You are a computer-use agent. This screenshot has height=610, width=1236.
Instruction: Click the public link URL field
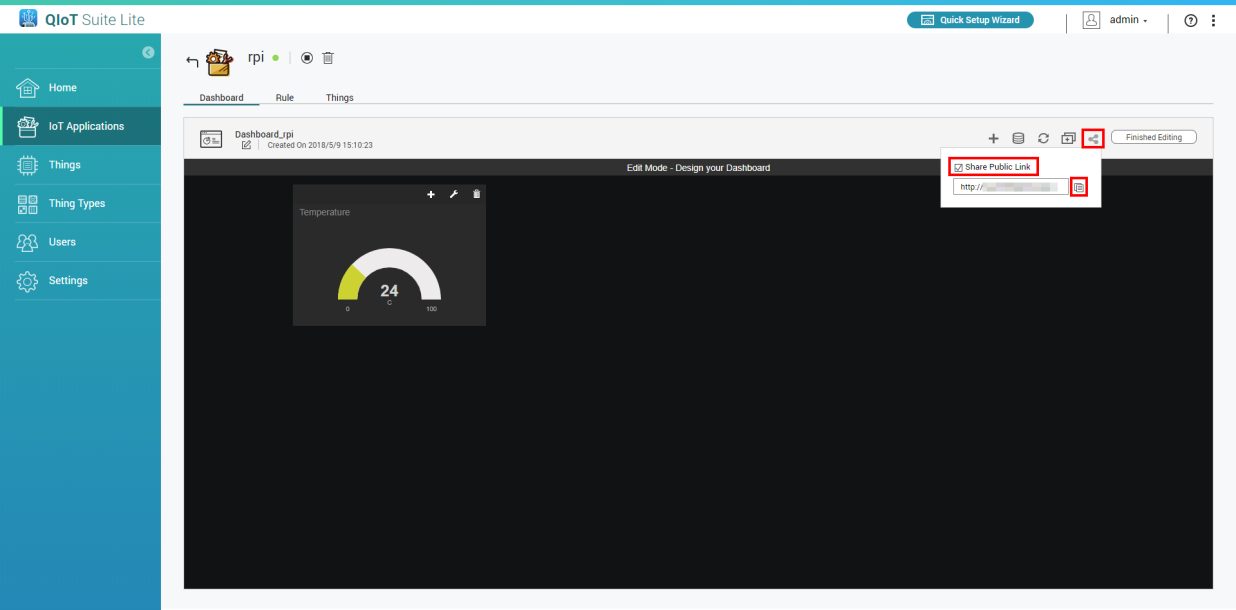click(1010, 187)
